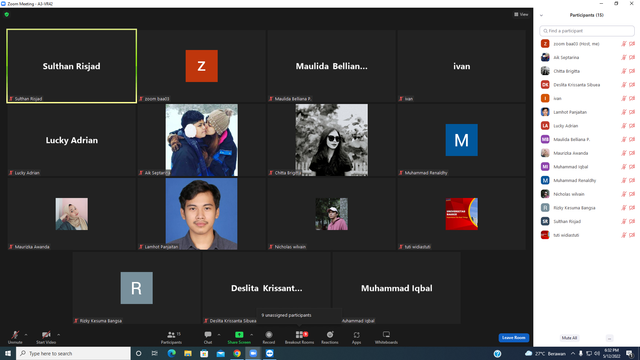The image size is (640, 360).
Task: Open the Chat panel
Action: point(208,337)
